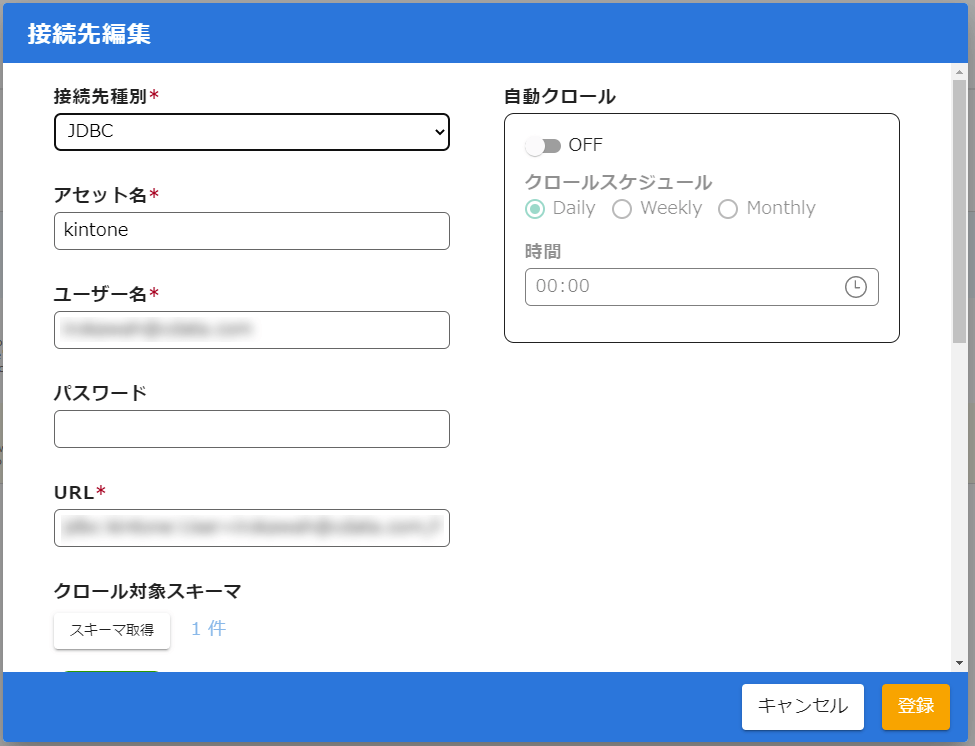Click the 1 件 schema count link
This screenshot has height=746, width=975.
[208, 629]
